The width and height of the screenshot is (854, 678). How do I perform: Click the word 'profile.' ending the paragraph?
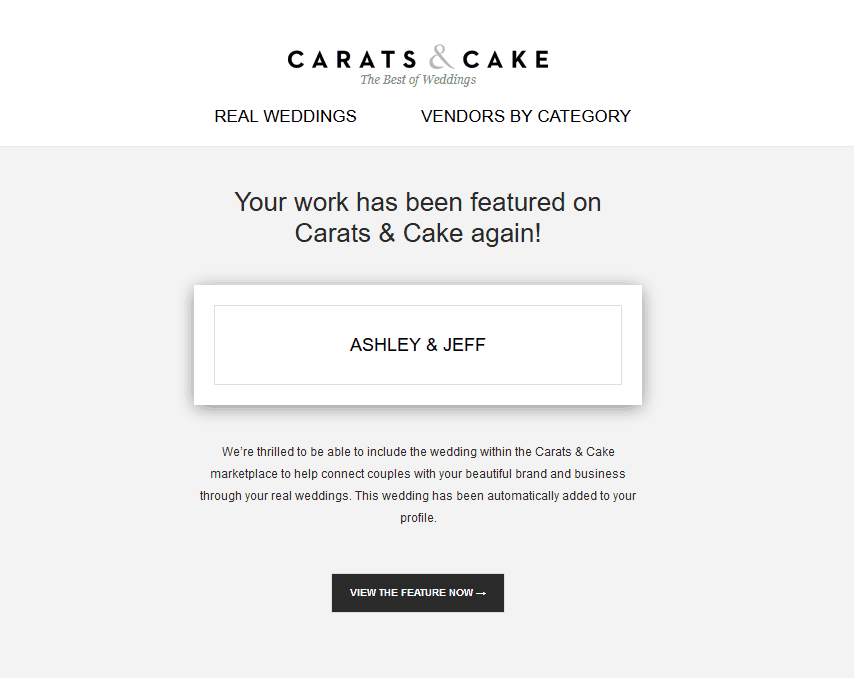(x=418, y=518)
